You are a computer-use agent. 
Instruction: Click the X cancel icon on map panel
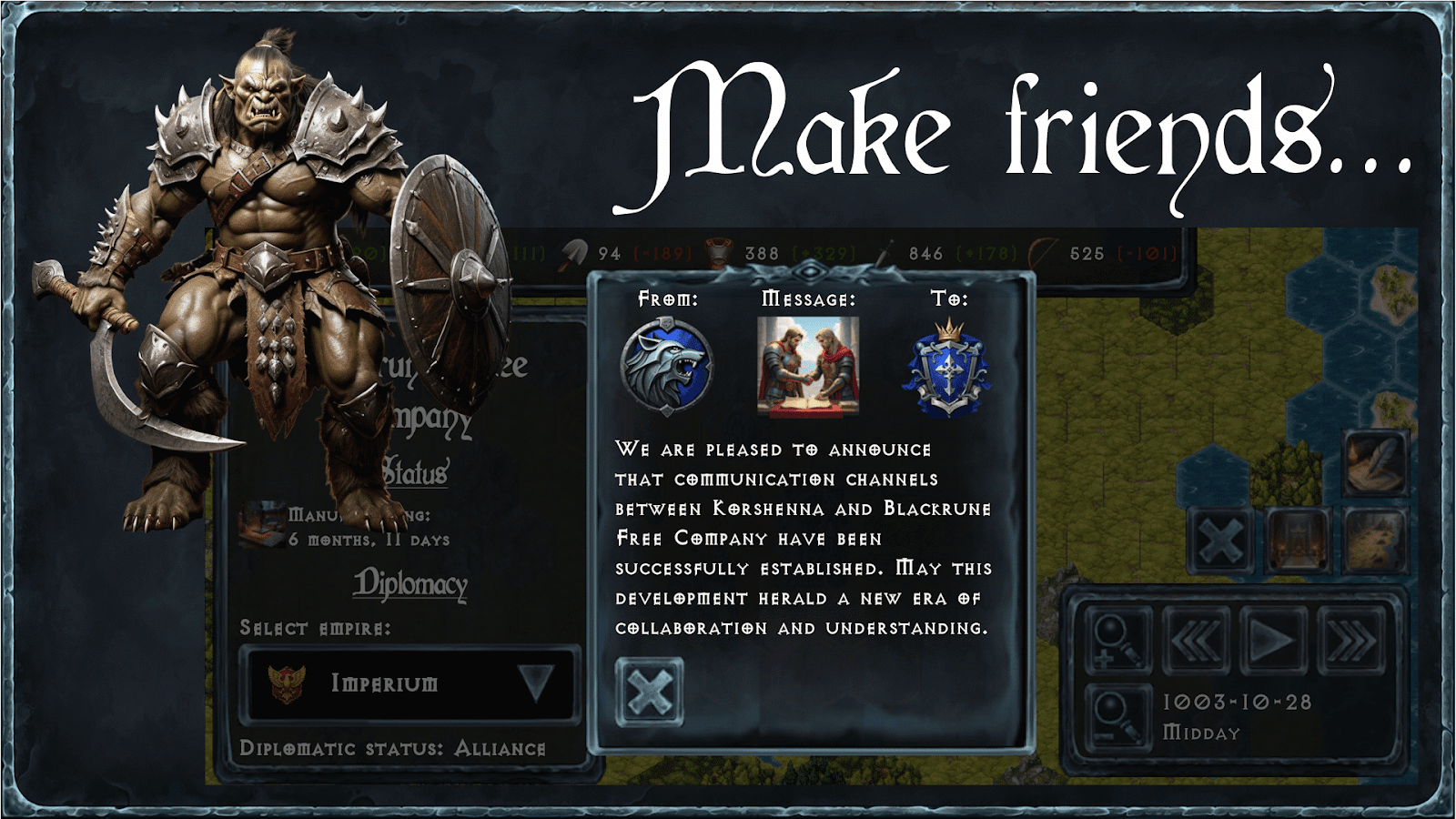coord(1221,541)
